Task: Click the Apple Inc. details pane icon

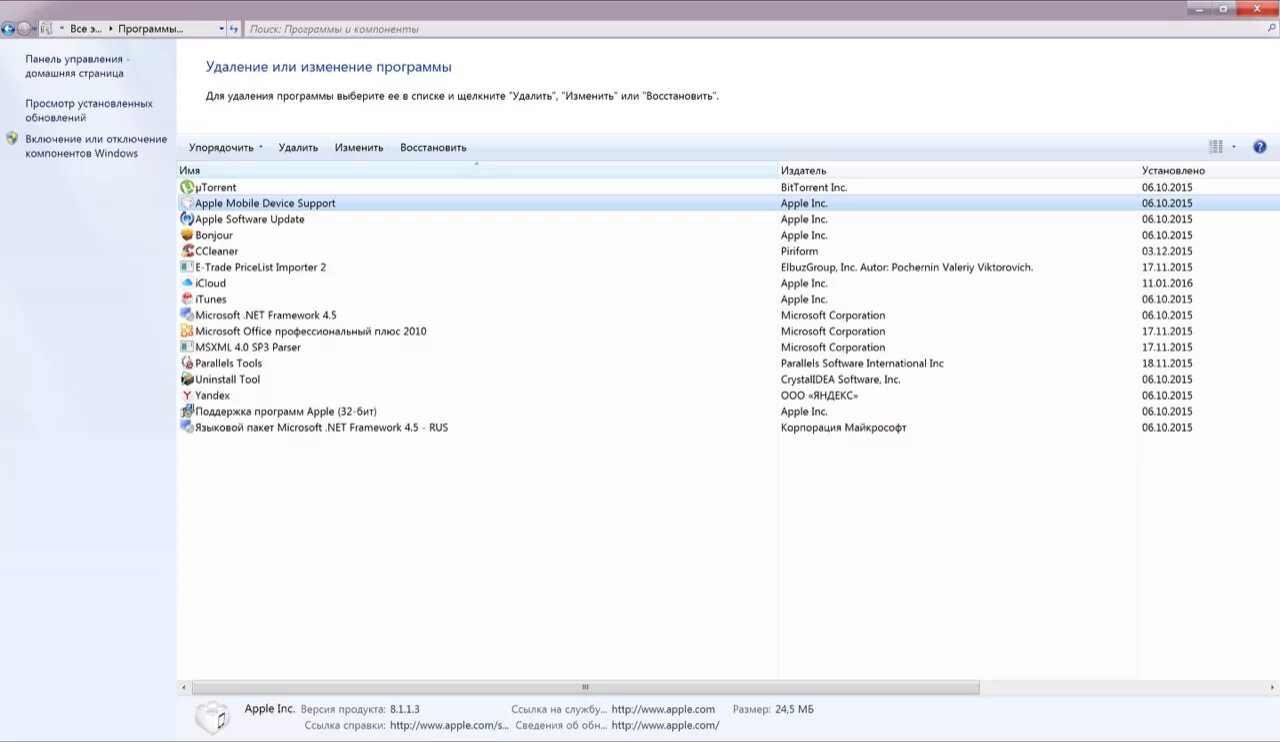Action: pyautogui.click(x=211, y=718)
